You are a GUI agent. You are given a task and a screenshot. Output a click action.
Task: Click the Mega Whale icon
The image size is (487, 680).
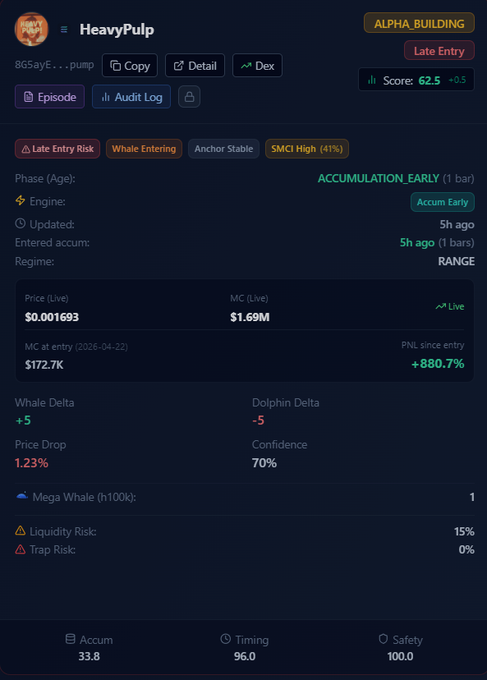tap(22, 496)
